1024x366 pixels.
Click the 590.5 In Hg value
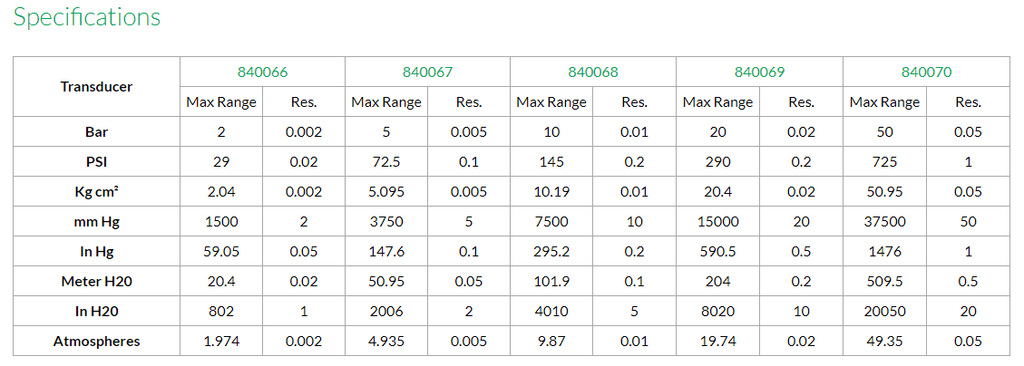pyautogui.click(x=718, y=252)
